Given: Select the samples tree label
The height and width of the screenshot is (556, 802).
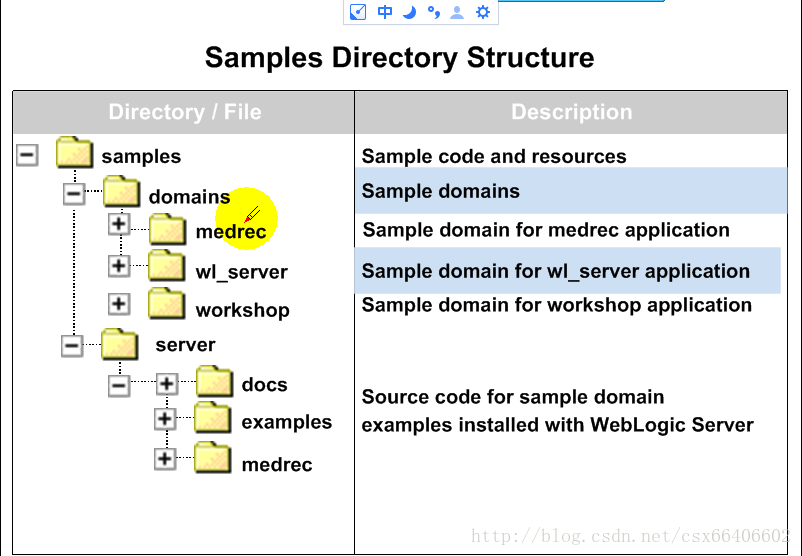Looking at the screenshot, I should [141, 157].
